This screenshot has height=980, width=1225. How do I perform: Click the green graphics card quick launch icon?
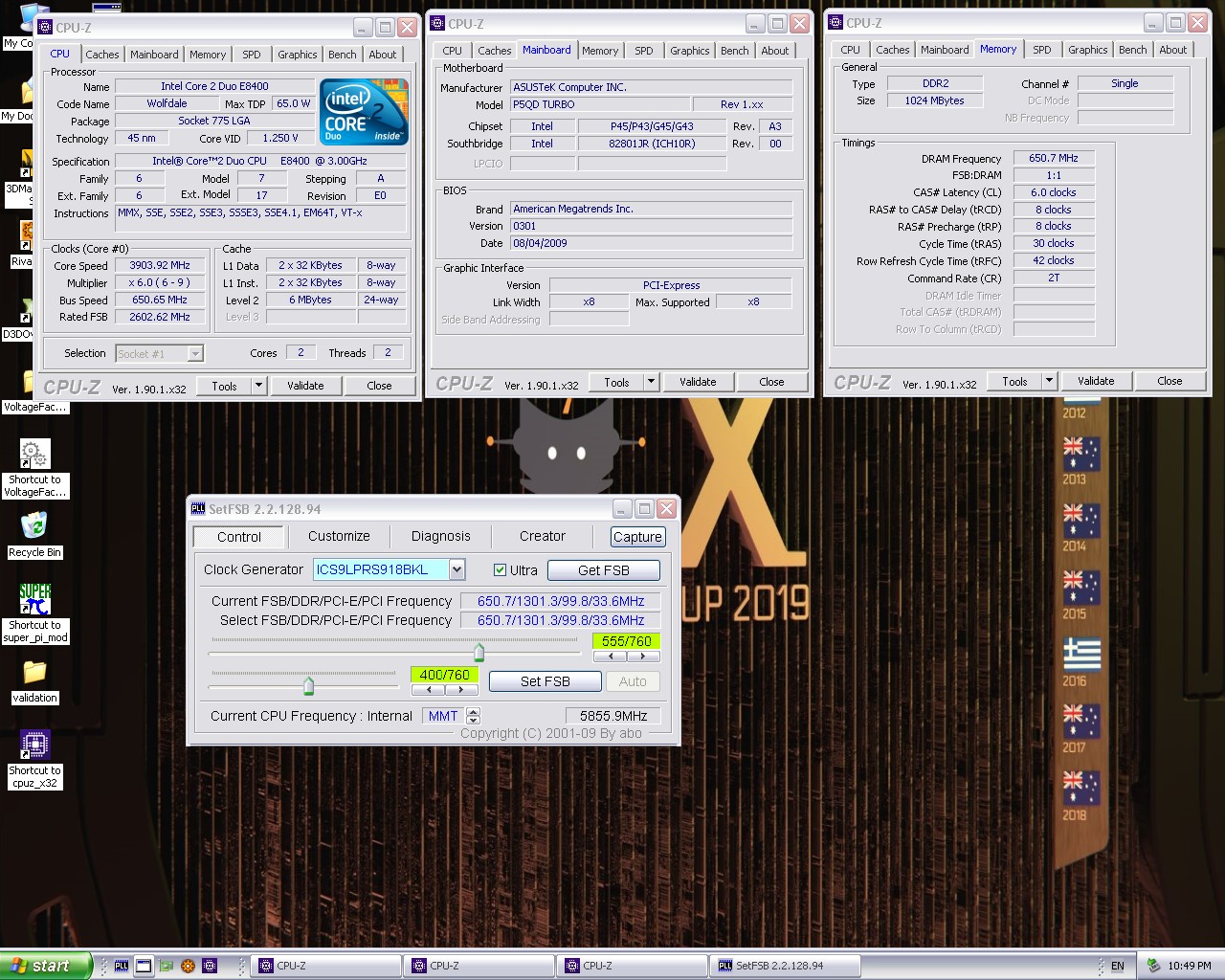(x=167, y=966)
